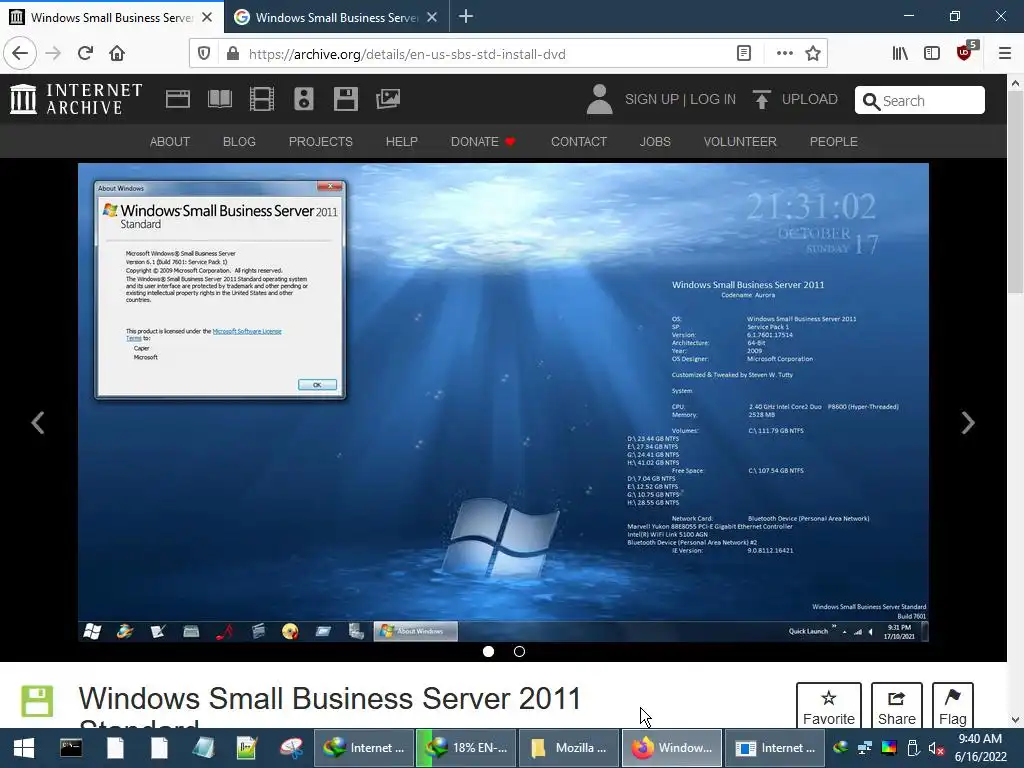
Task: Click the Windows SBS 2011 screenshot image
Action: coord(503,402)
